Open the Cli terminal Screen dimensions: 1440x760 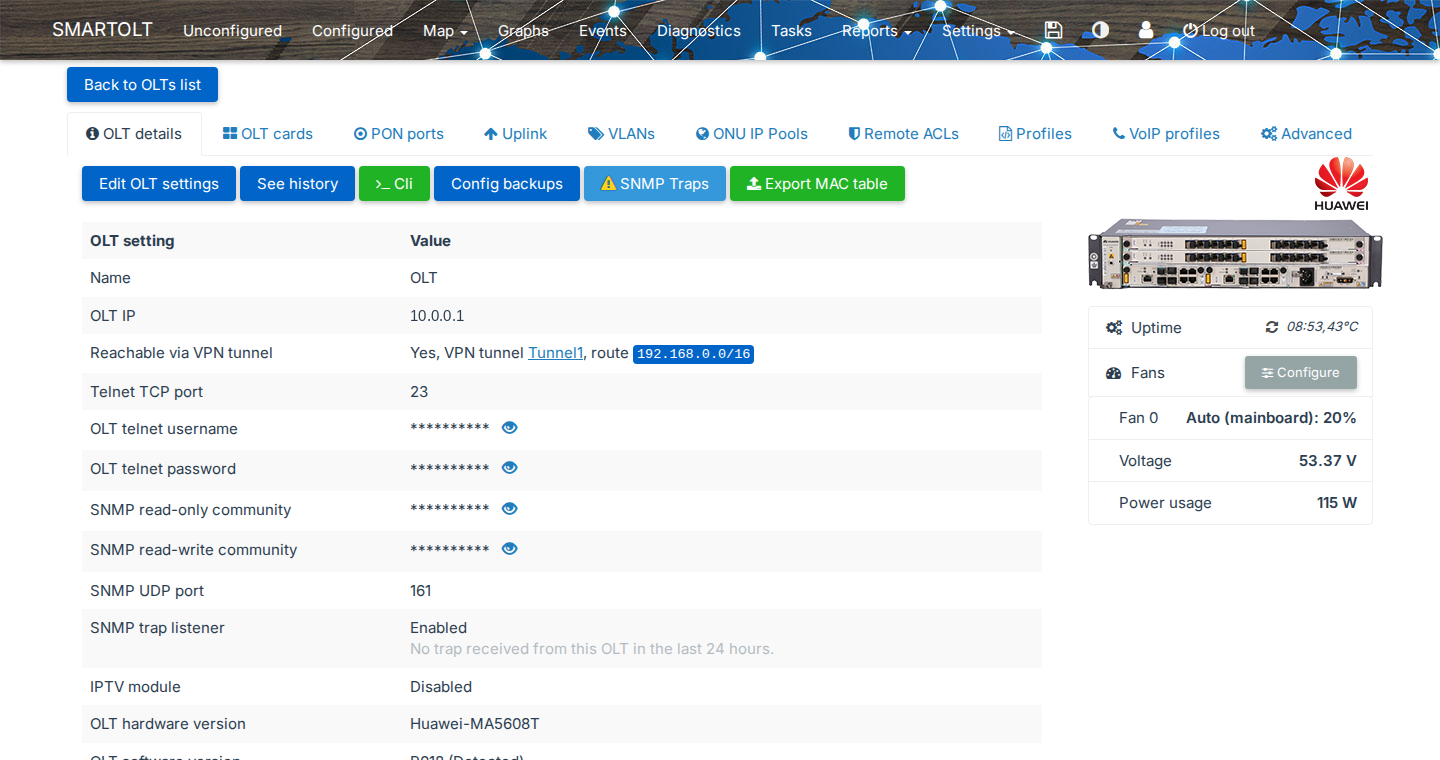tap(394, 184)
